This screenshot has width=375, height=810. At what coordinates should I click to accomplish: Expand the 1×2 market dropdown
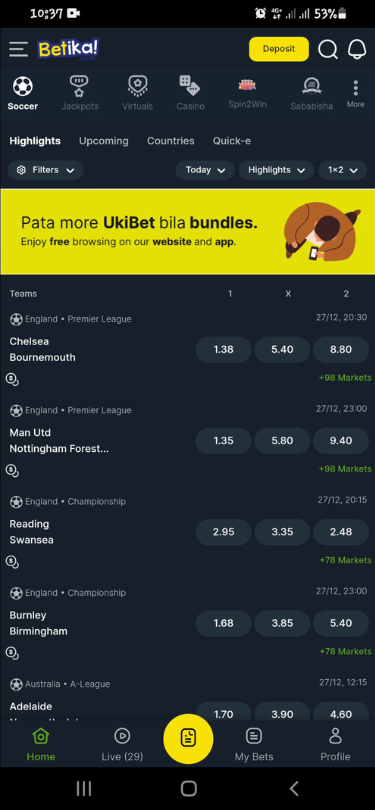342,170
